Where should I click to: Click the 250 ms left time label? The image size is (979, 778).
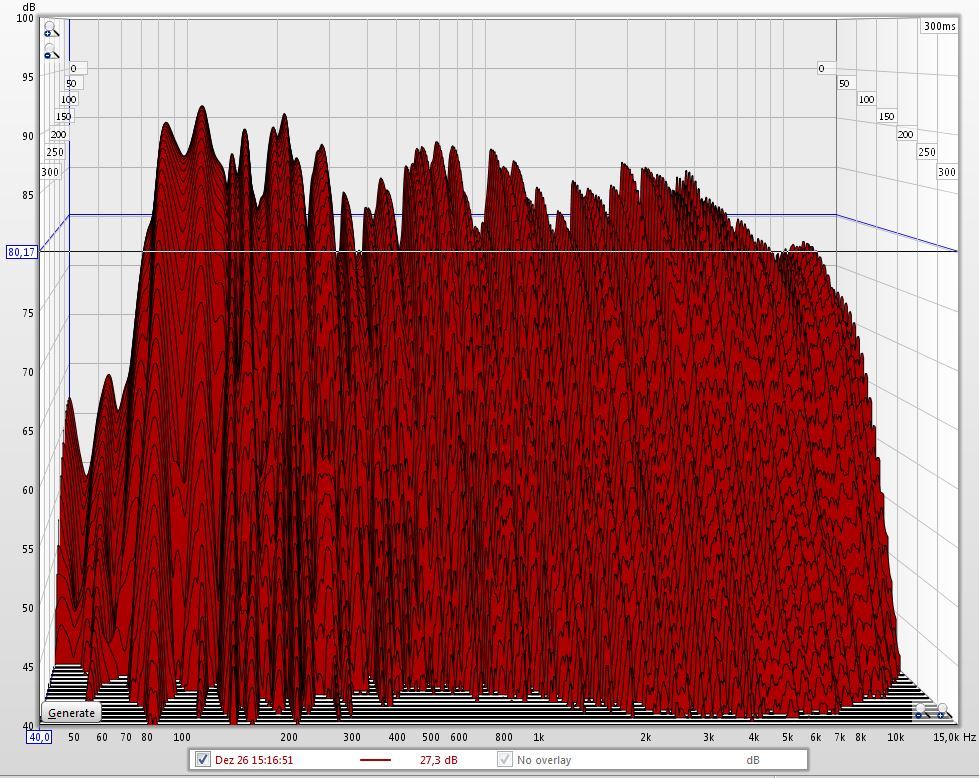click(x=55, y=152)
